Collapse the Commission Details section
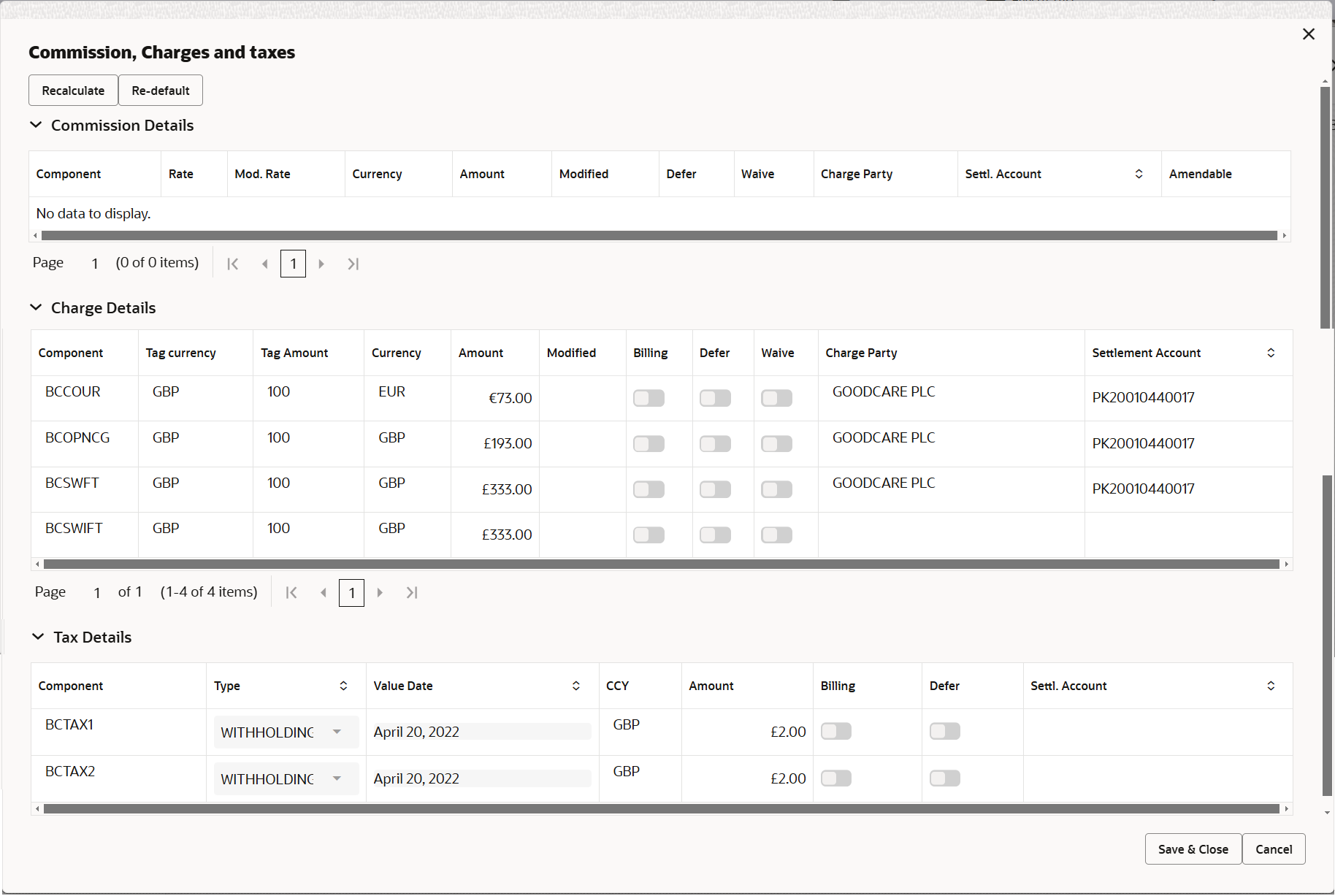 pos(37,125)
